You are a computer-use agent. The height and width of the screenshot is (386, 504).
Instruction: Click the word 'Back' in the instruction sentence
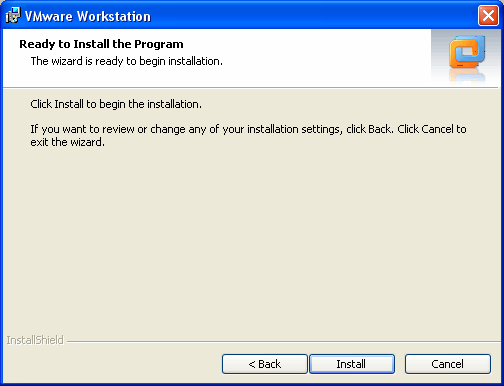[379, 129]
